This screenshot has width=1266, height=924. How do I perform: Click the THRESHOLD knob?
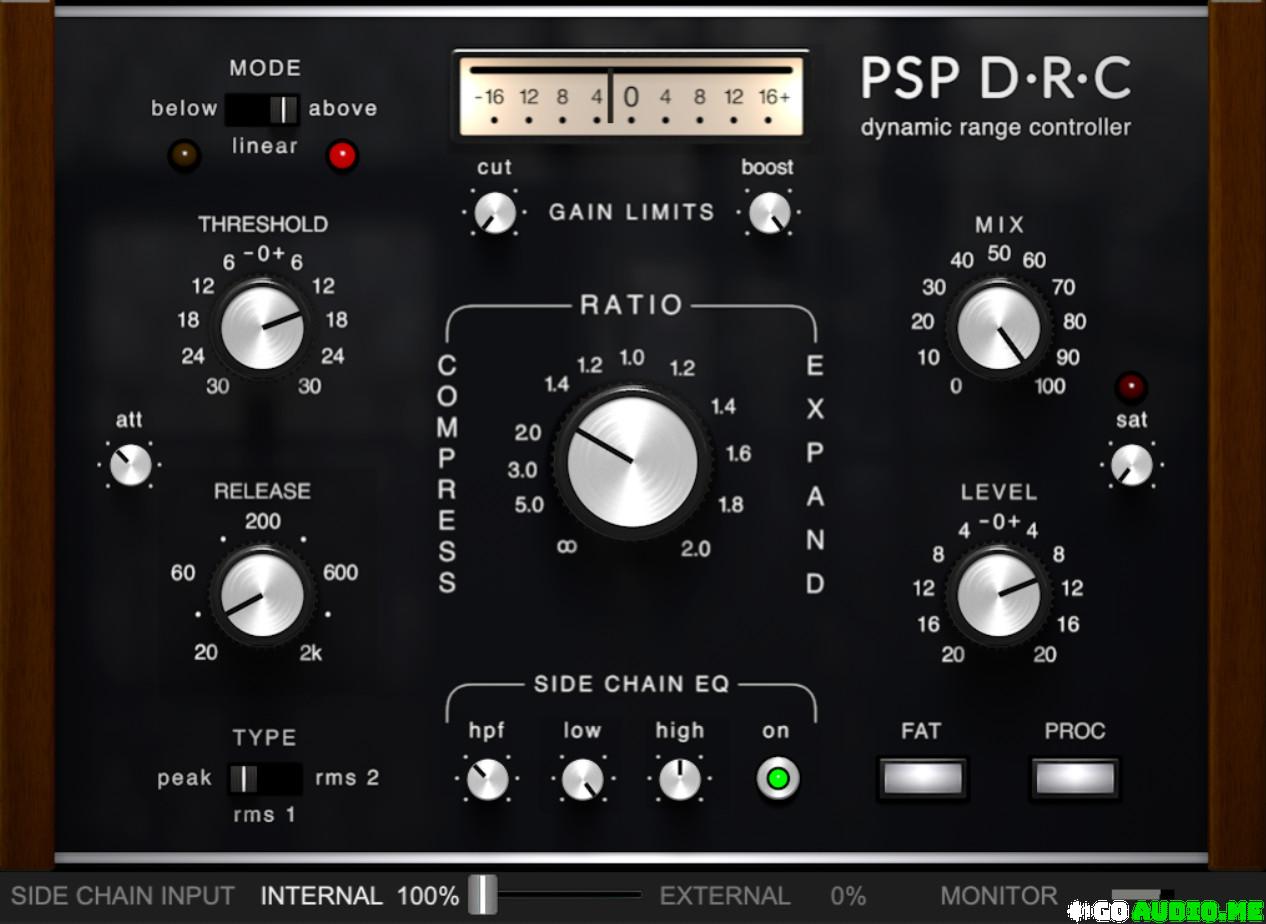(263, 327)
